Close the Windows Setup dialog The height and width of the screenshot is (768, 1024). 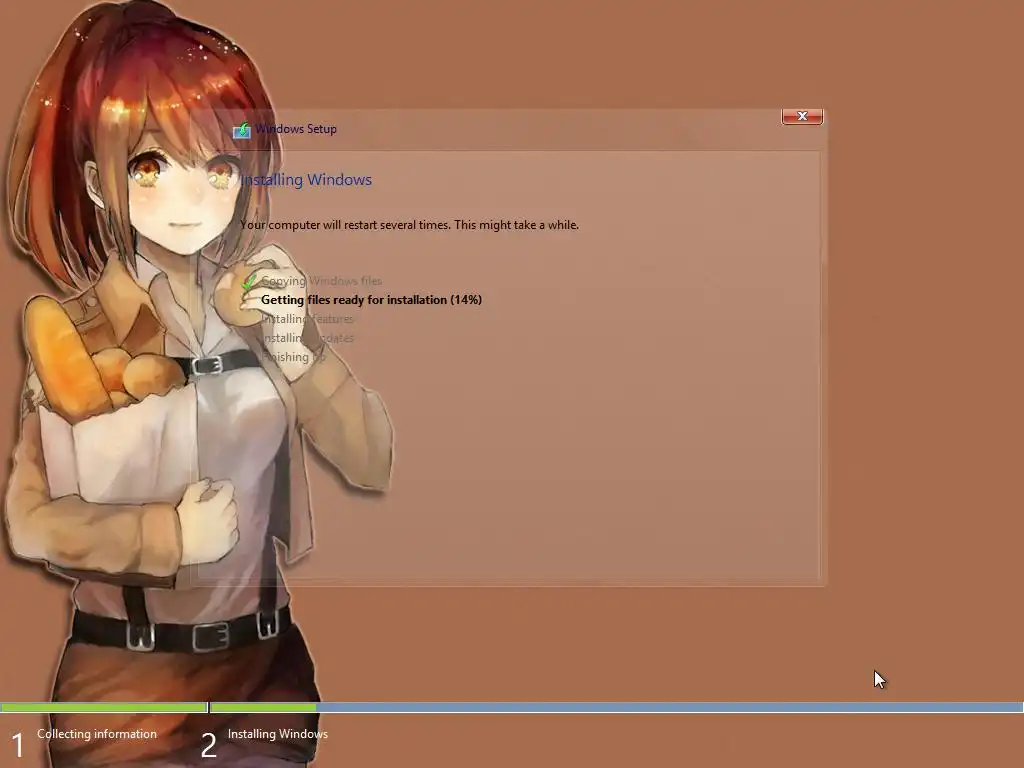tap(802, 116)
